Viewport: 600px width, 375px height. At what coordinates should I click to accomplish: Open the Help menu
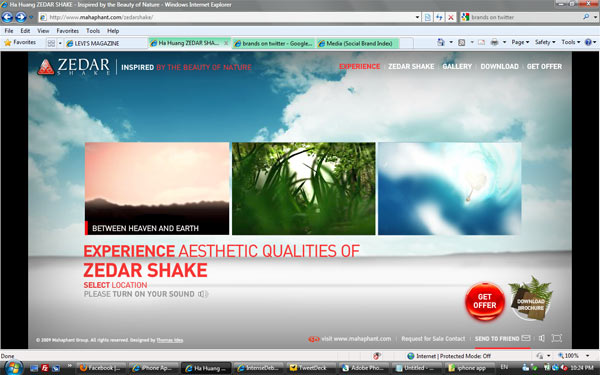(113, 31)
